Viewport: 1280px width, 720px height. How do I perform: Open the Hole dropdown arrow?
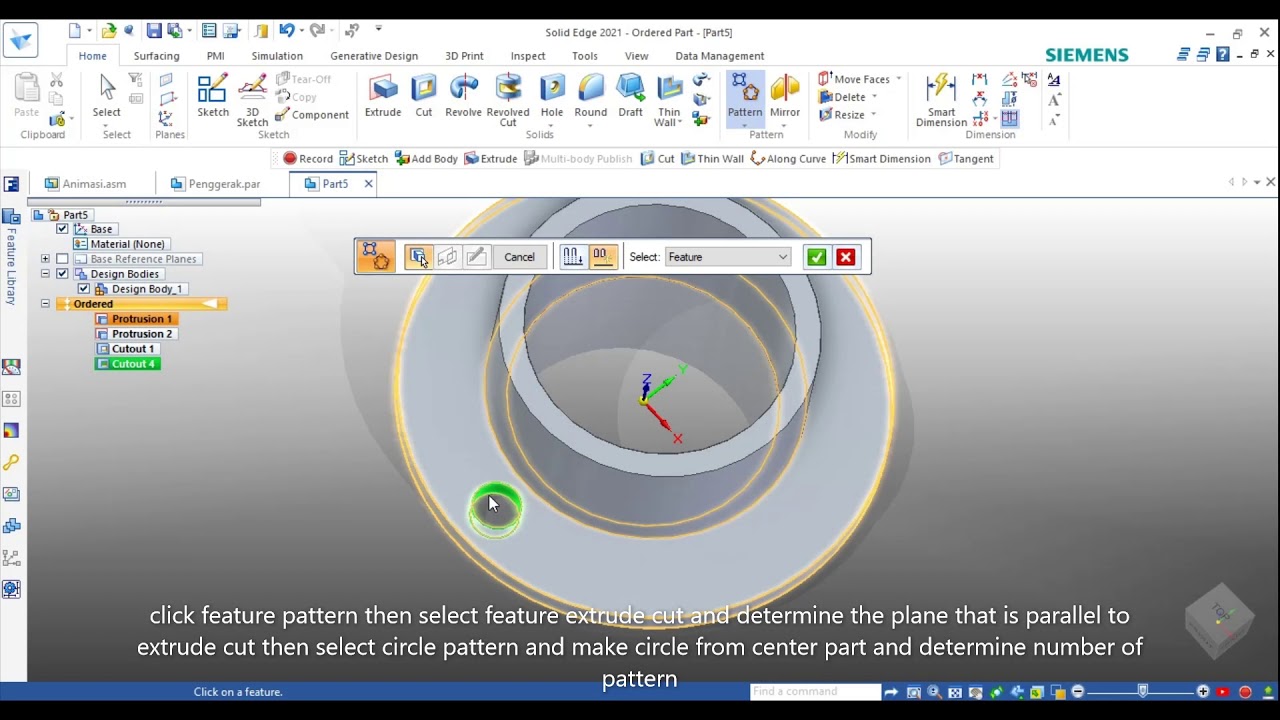click(552, 126)
